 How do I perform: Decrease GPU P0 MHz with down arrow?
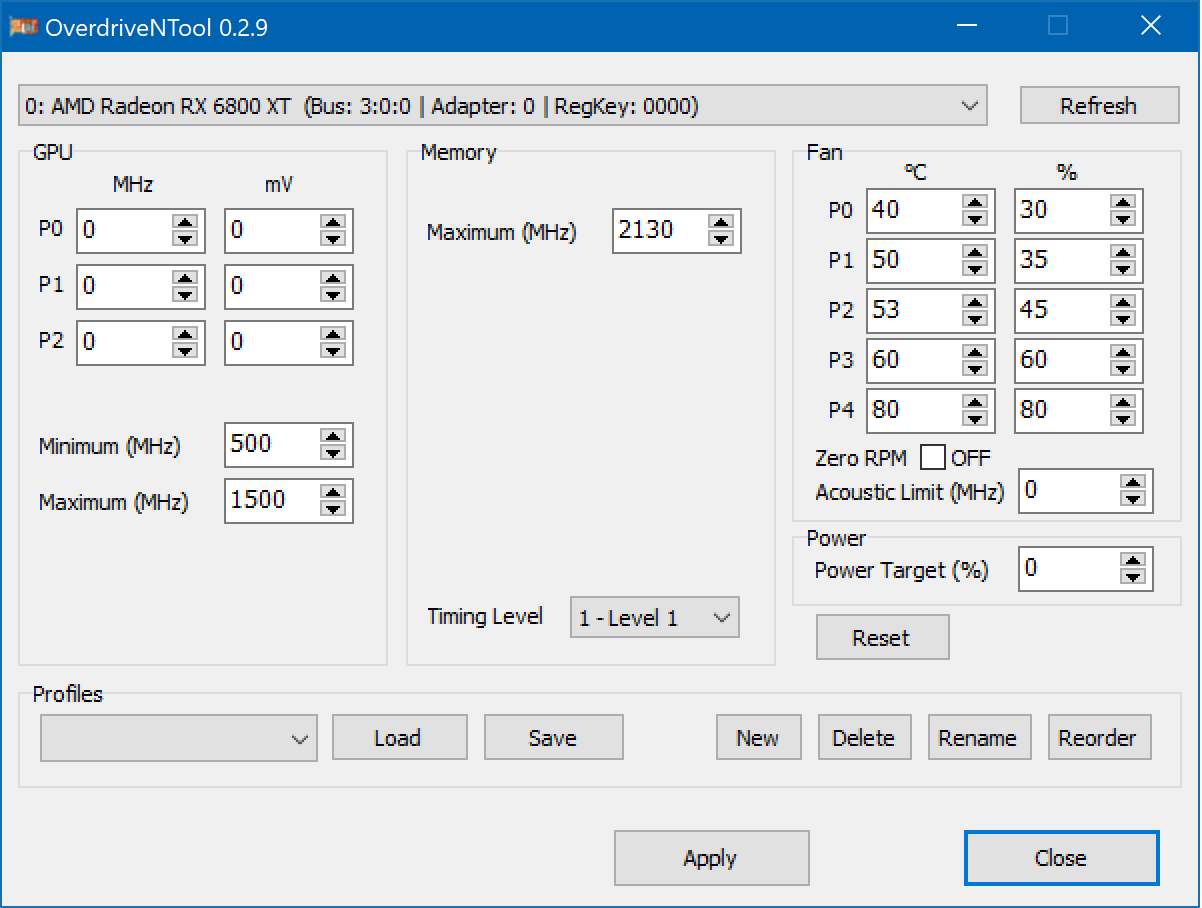184,238
